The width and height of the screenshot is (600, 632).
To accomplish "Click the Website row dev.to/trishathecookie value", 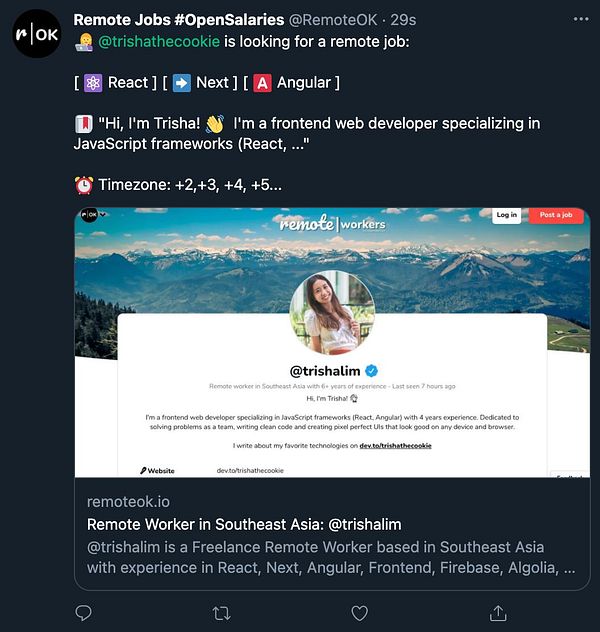I will click(x=250, y=470).
